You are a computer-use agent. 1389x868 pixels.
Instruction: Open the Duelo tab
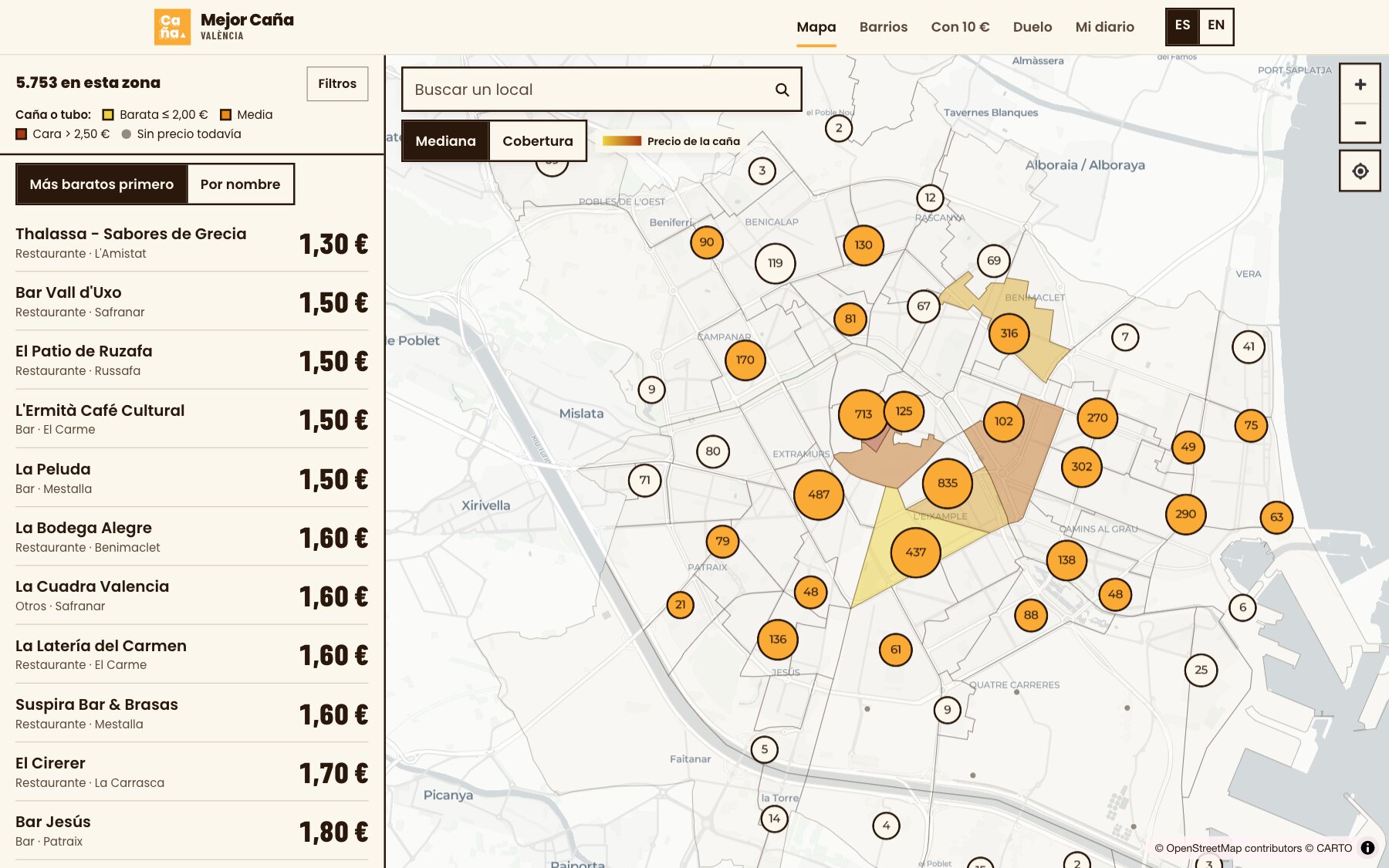[1032, 27]
